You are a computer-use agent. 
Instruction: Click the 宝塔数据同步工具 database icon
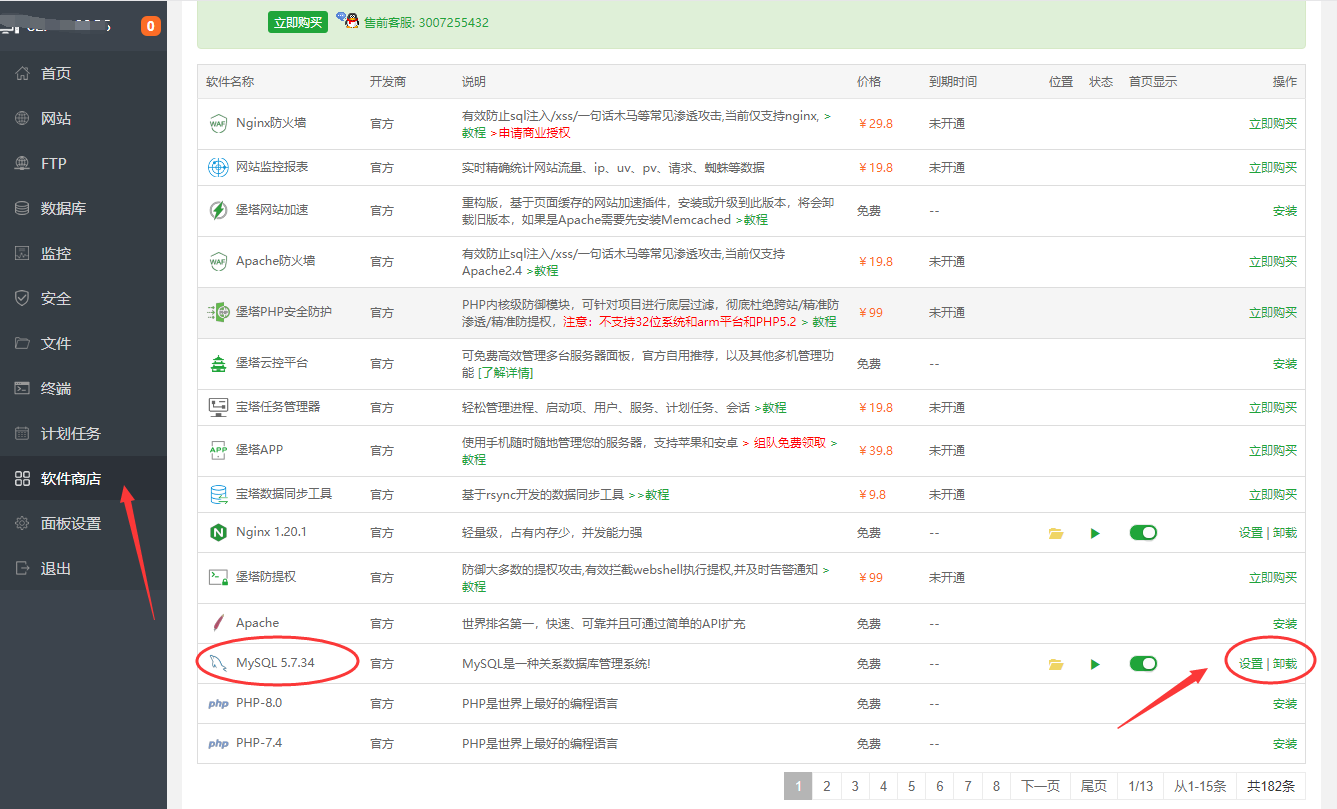218,494
